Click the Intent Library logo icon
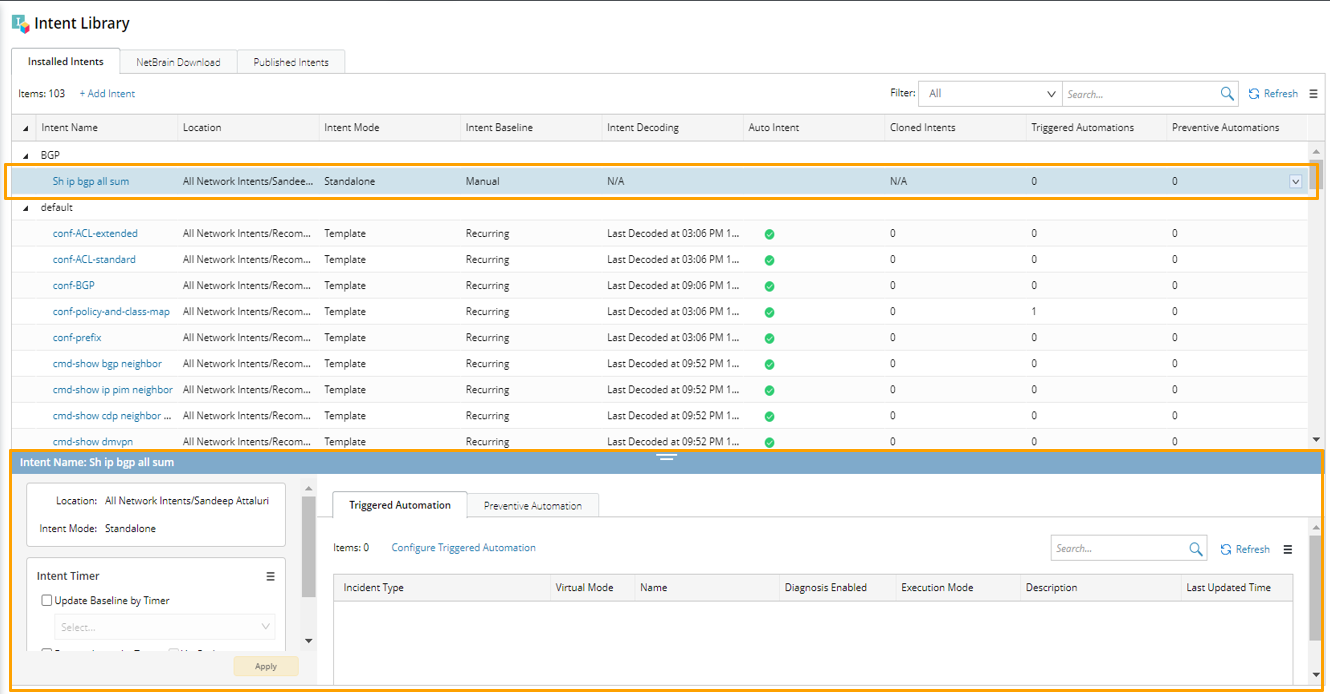Screen dimensions: 1330x694 point(21,23)
